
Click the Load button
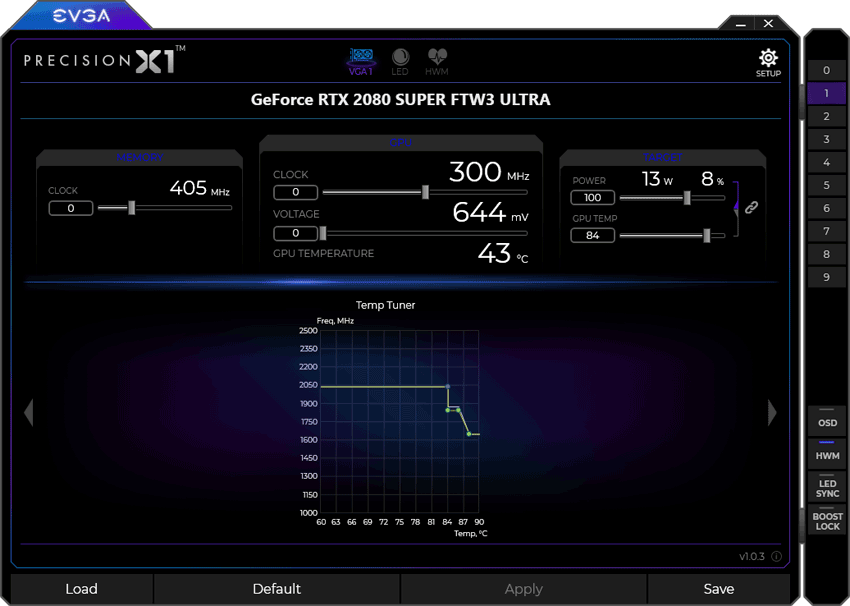(82, 589)
